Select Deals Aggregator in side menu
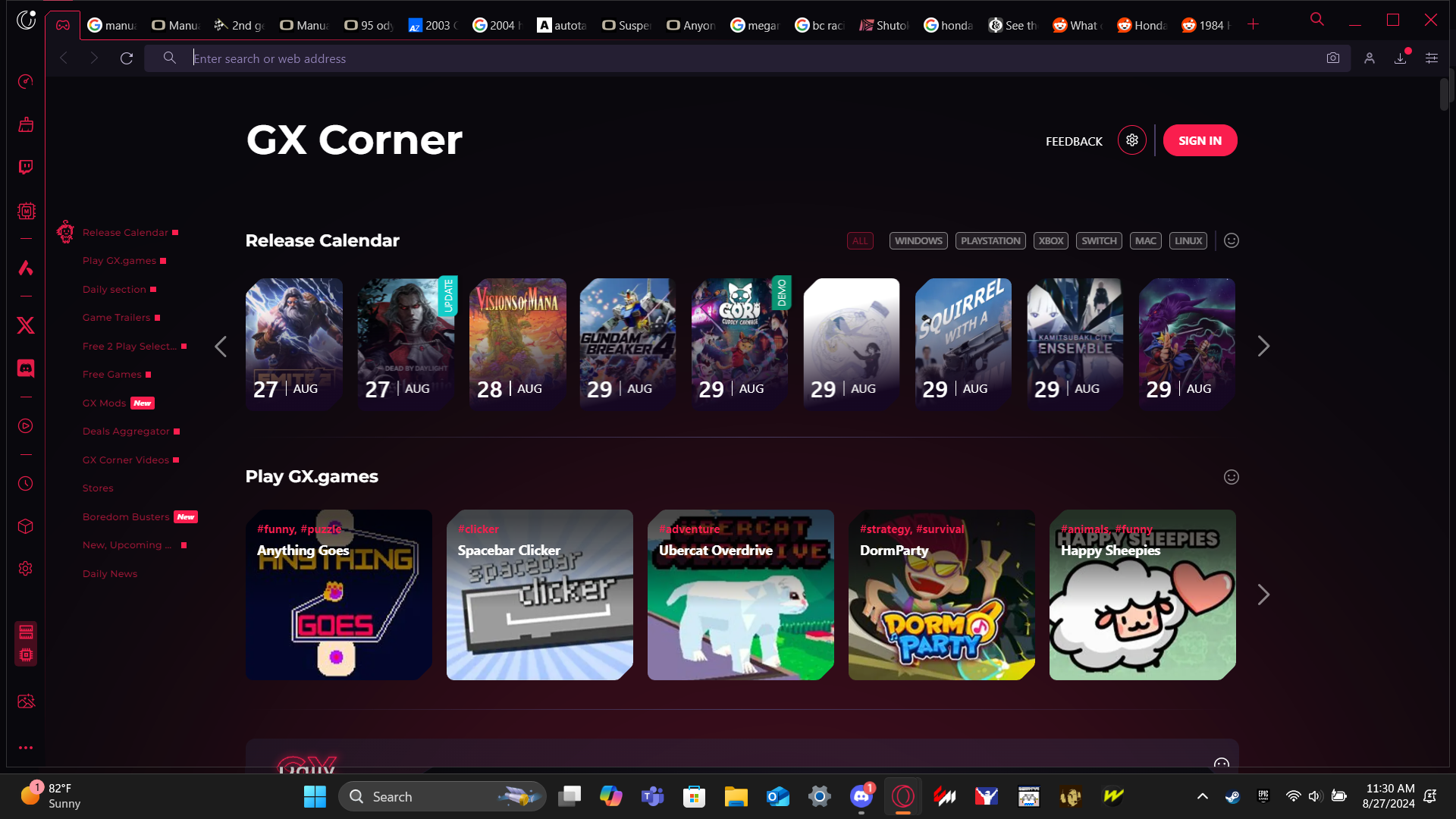The image size is (1456, 819). coord(126,431)
